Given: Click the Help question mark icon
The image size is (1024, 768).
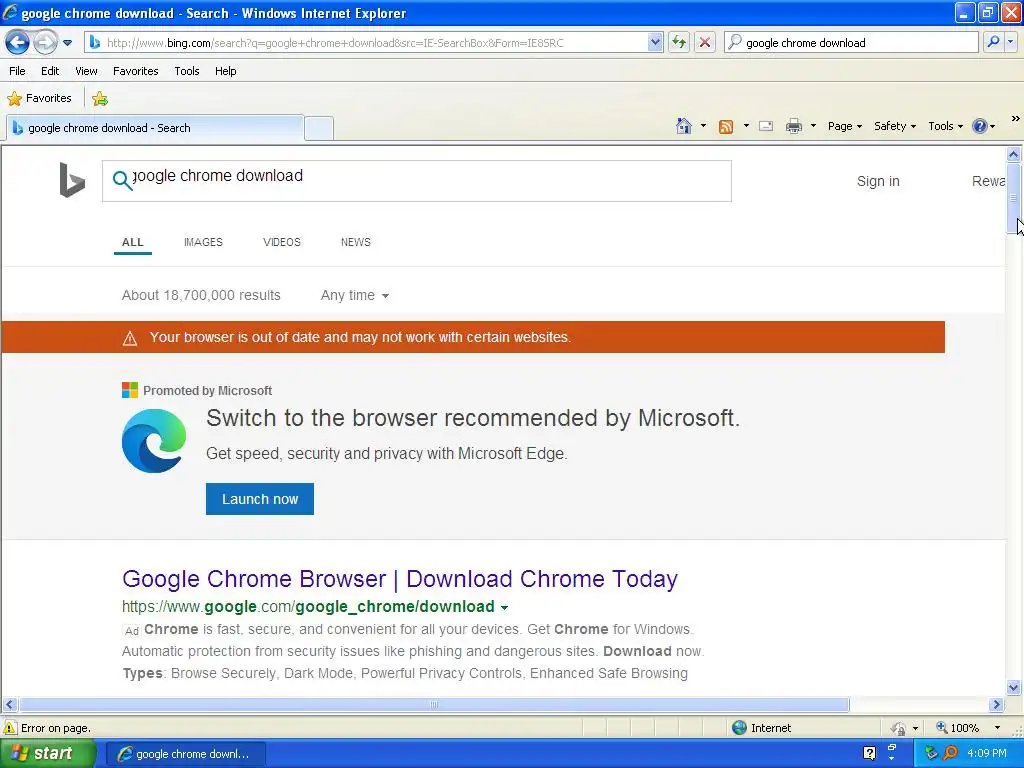Looking at the screenshot, I should [x=980, y=126].
